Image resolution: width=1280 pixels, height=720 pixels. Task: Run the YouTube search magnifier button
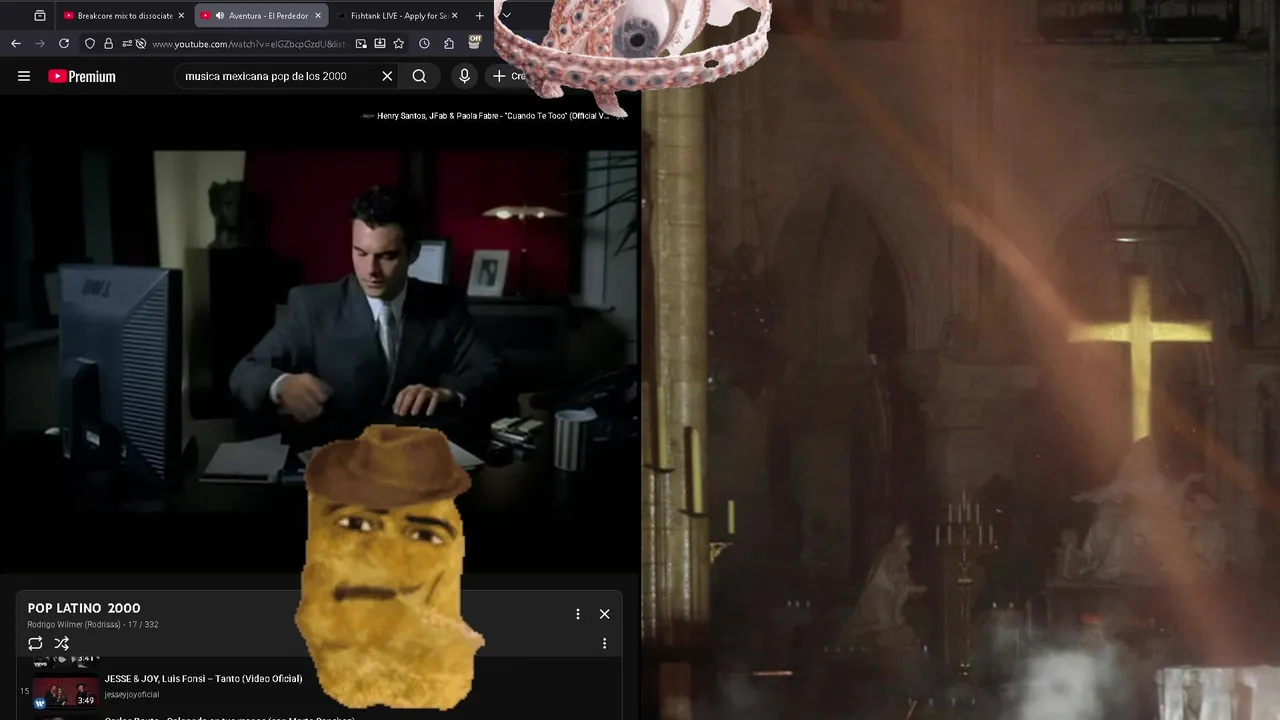(x=419, y=76)
